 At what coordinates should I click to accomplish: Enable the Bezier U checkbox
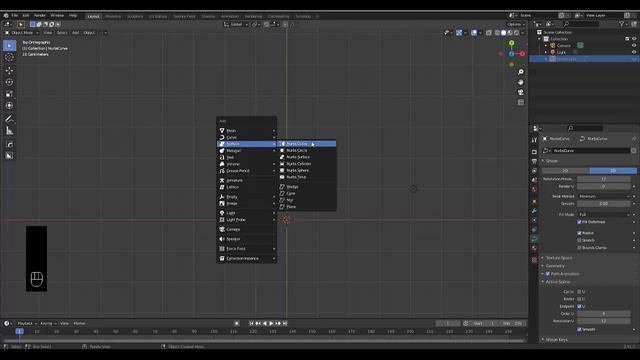pyautogui.click(x=579, y=299)
